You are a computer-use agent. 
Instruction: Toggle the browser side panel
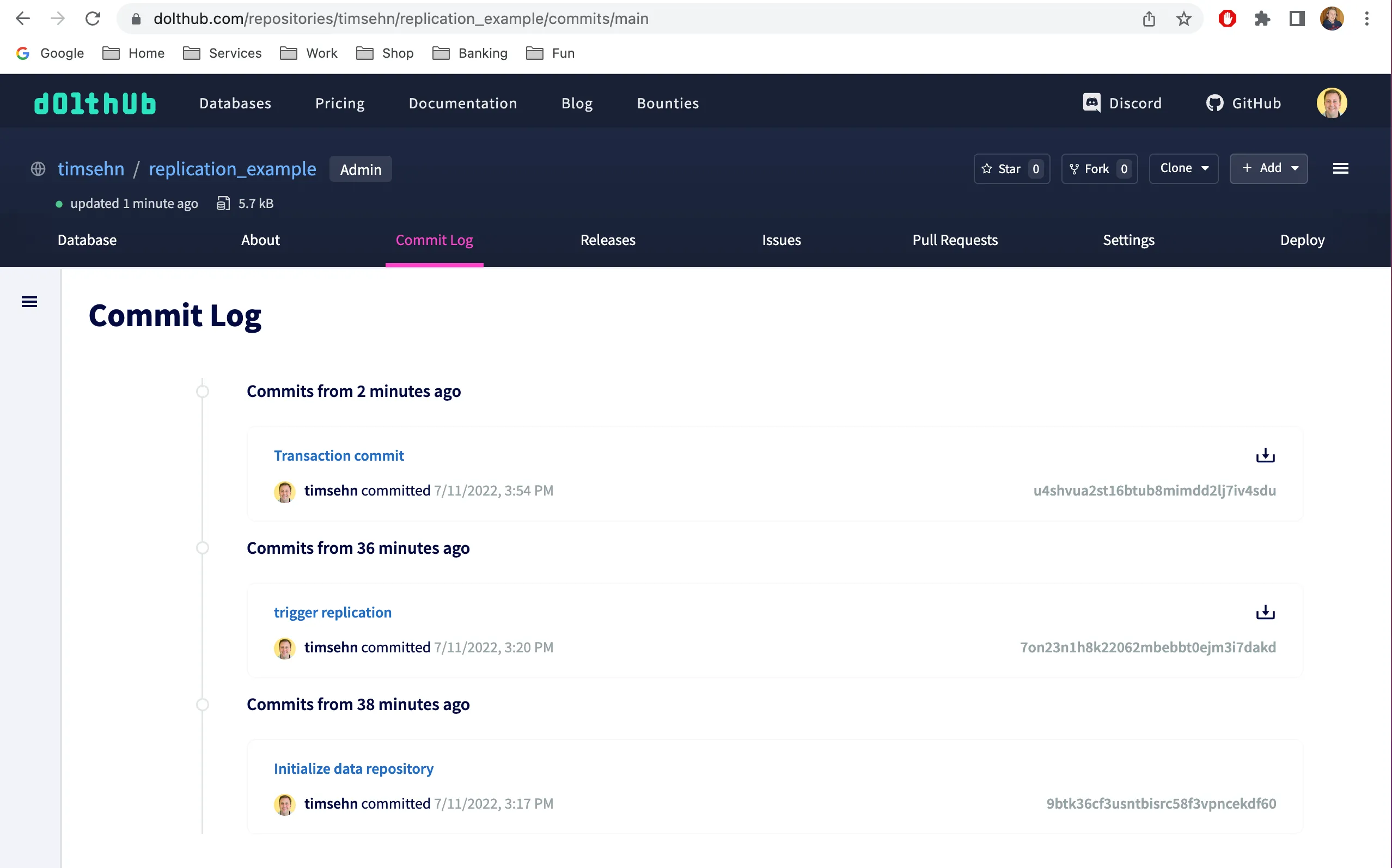(1297, 19)
